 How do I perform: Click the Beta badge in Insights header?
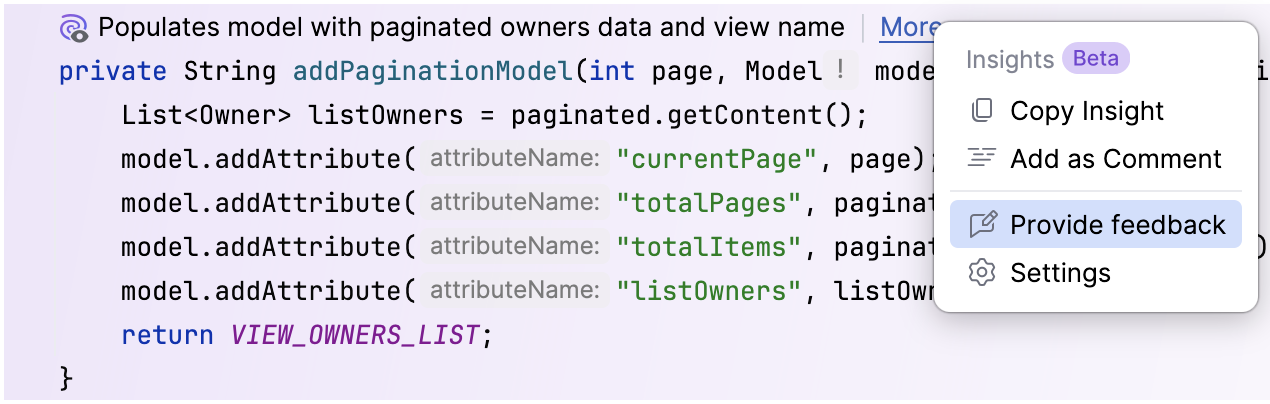click(x=1096, y=59)
